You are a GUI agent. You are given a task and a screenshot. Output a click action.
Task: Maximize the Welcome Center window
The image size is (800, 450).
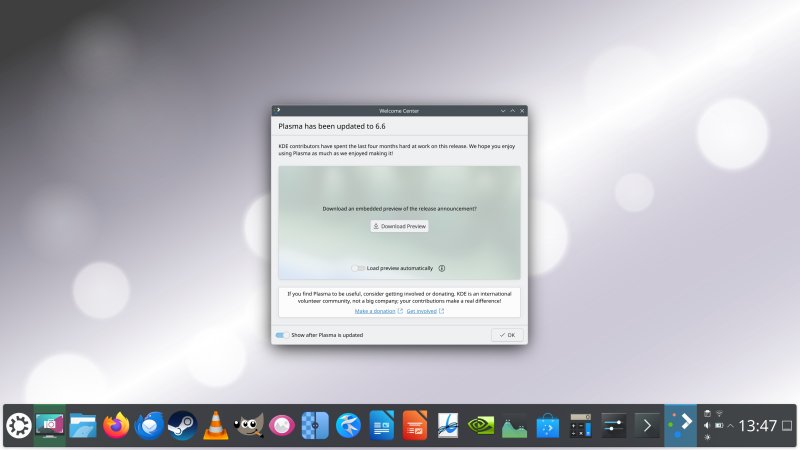513,111
